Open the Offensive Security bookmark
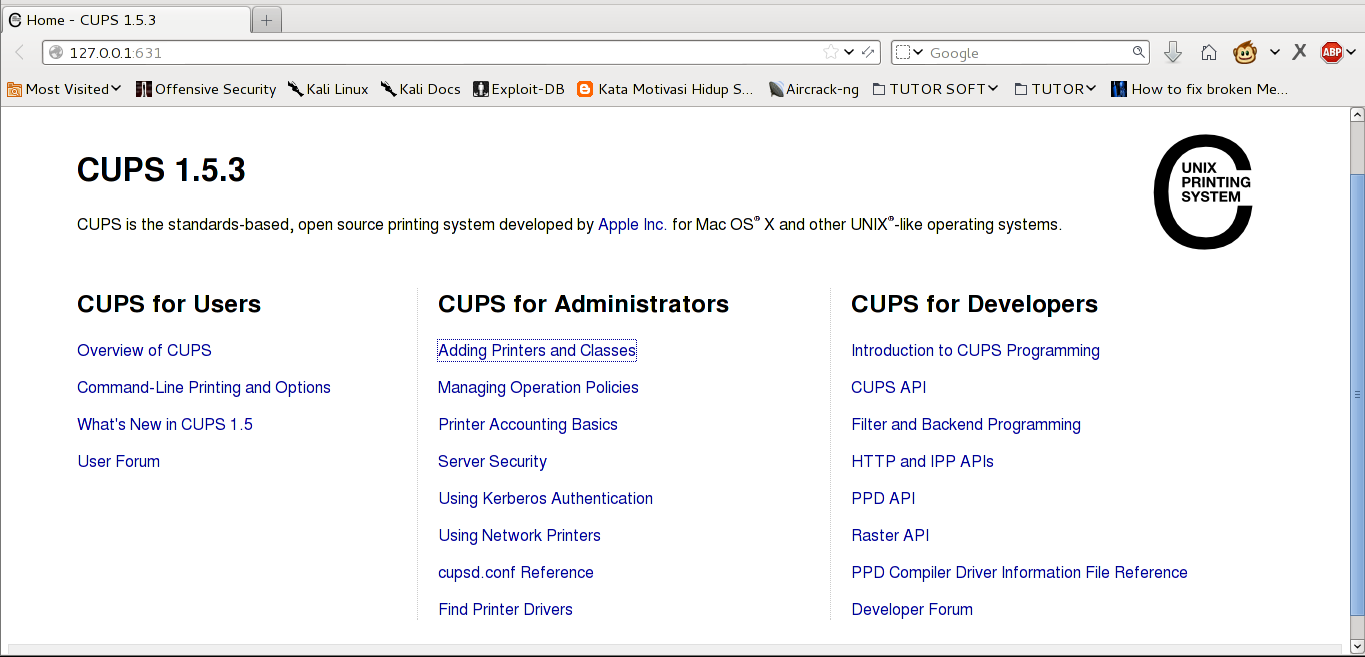 click(x=206, y=89)
